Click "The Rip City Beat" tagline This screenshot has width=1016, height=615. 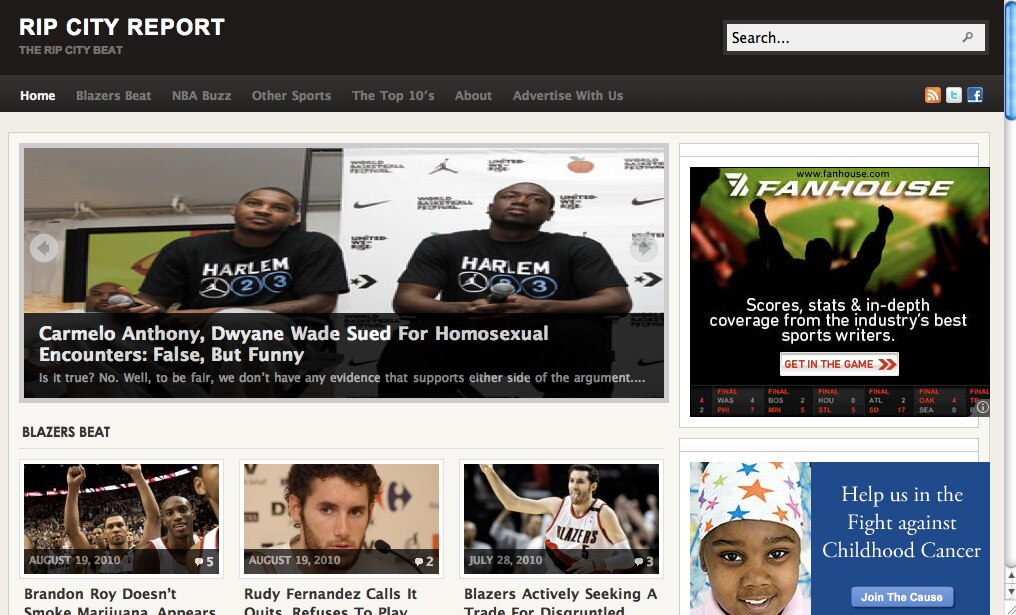[71, 50]
